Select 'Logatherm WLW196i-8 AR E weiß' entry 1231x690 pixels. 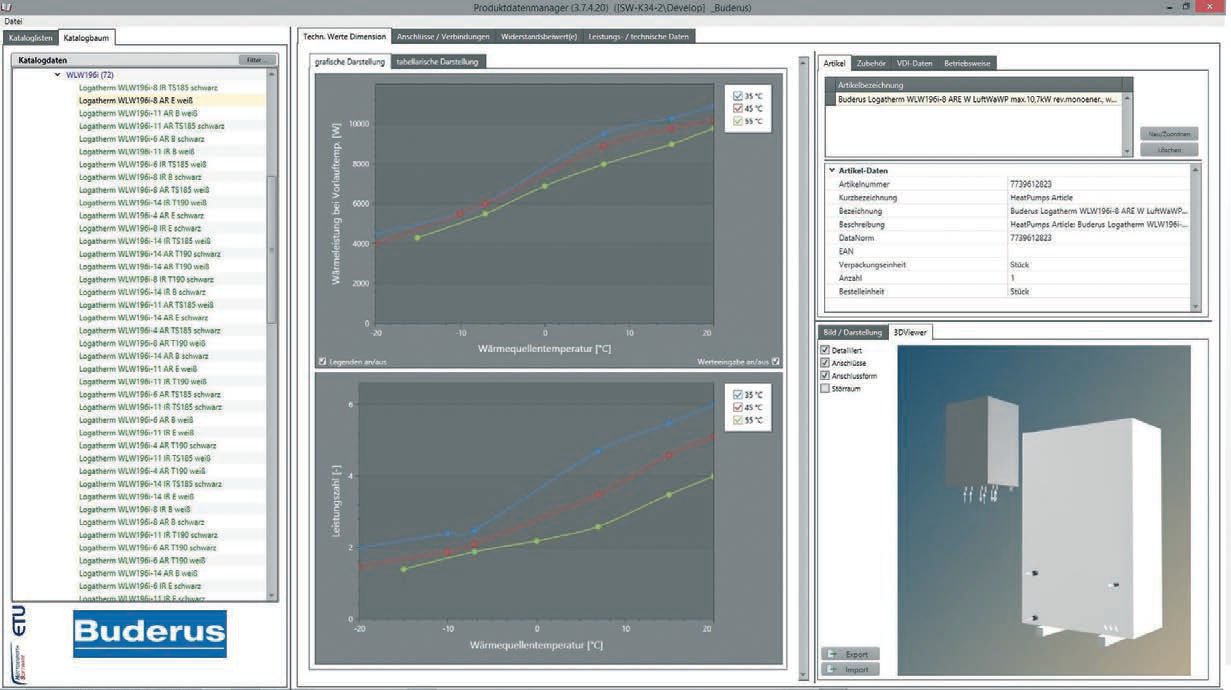pos(136,101)
